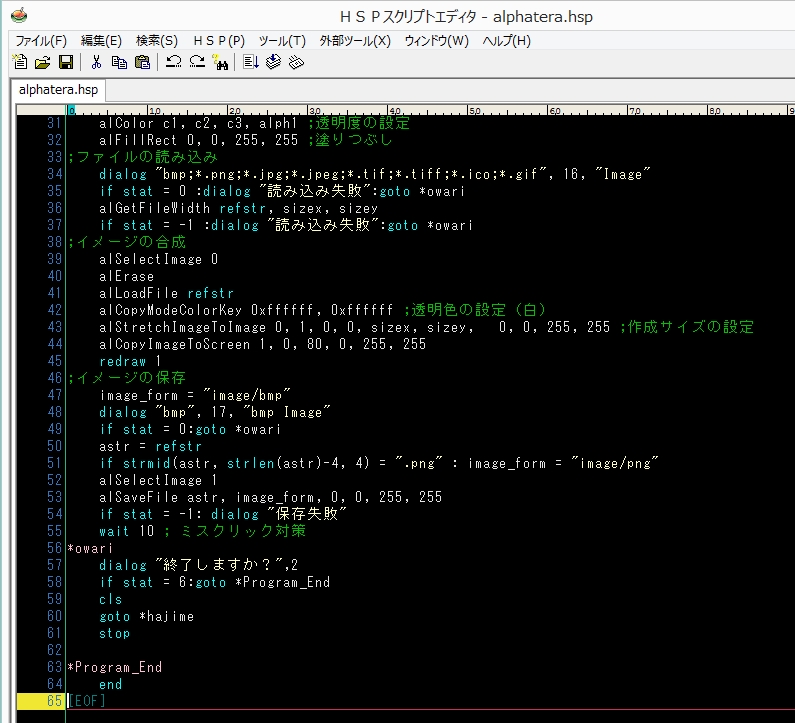Open the ファイル(F) menu
This screenshot has width=795, height=723.
pos(40,41)
